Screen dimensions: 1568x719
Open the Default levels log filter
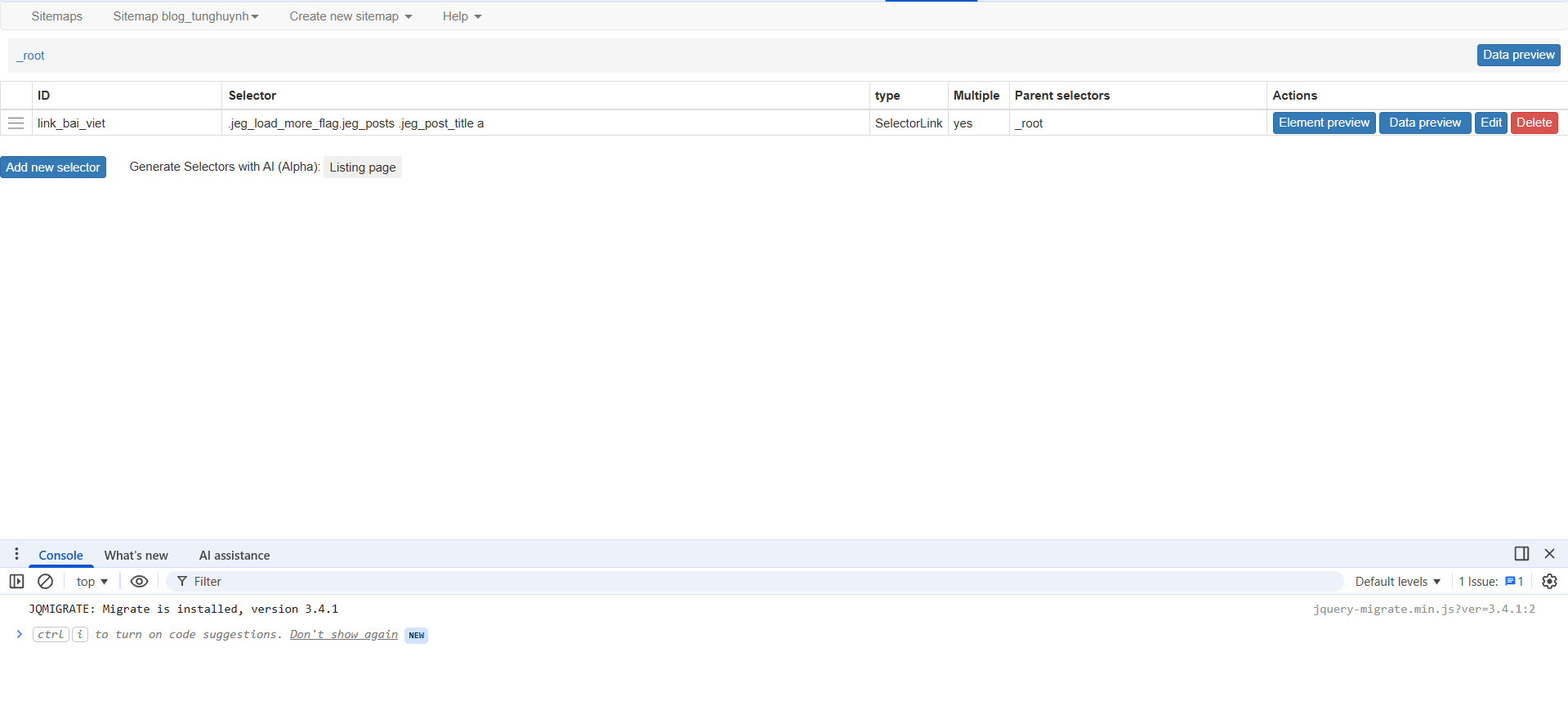[1397, 582]
